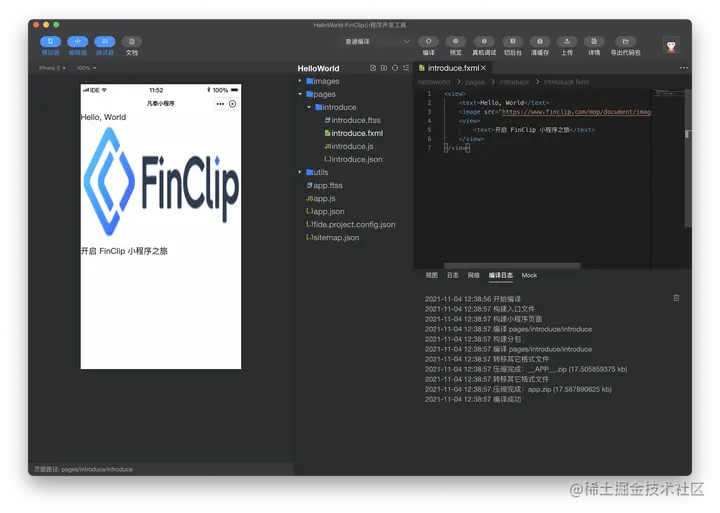Refresh the HelloWorld file explorer

(x=395, y=68)
